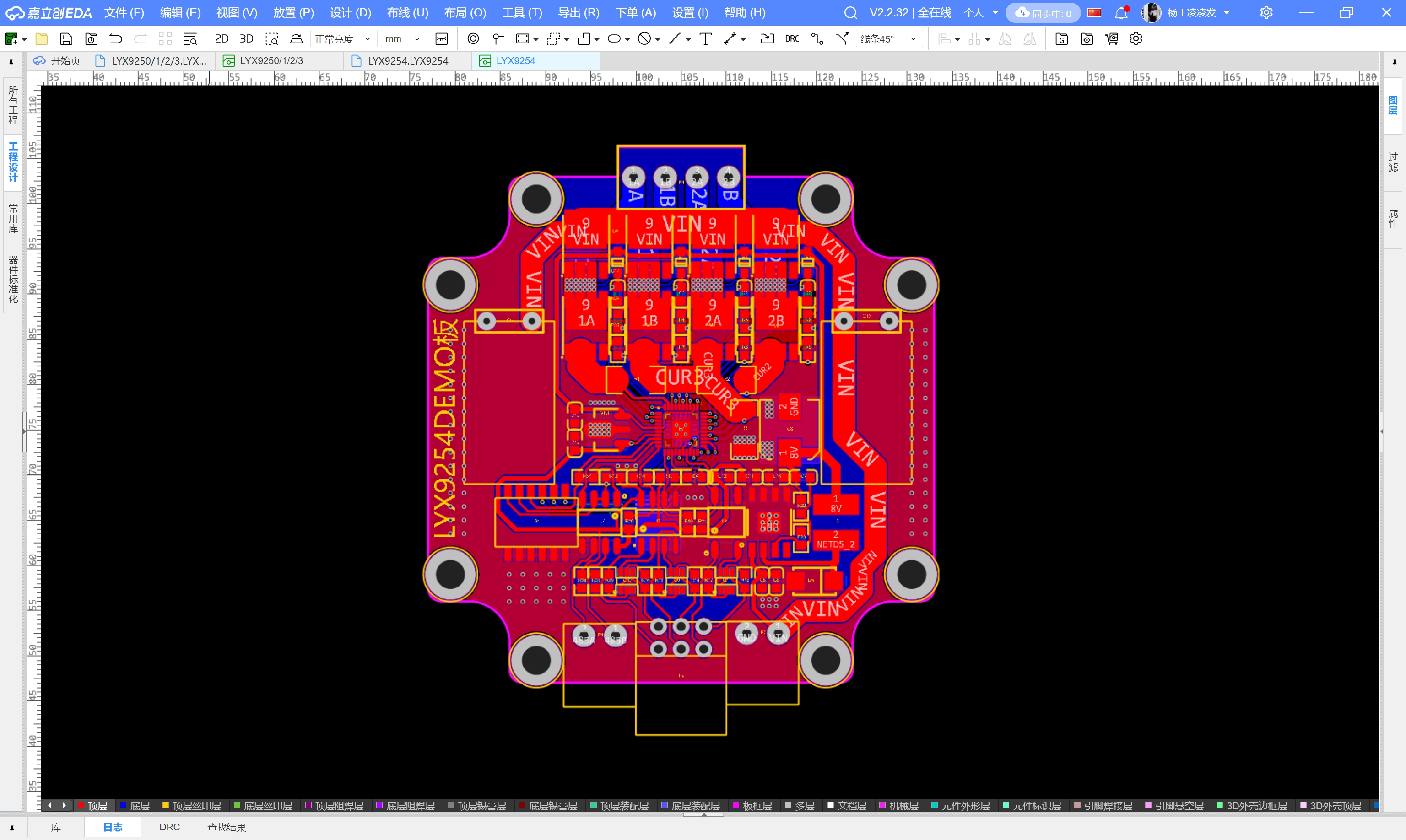Select the line drawing tool
1406x840 pixels.
pos(675,38)
